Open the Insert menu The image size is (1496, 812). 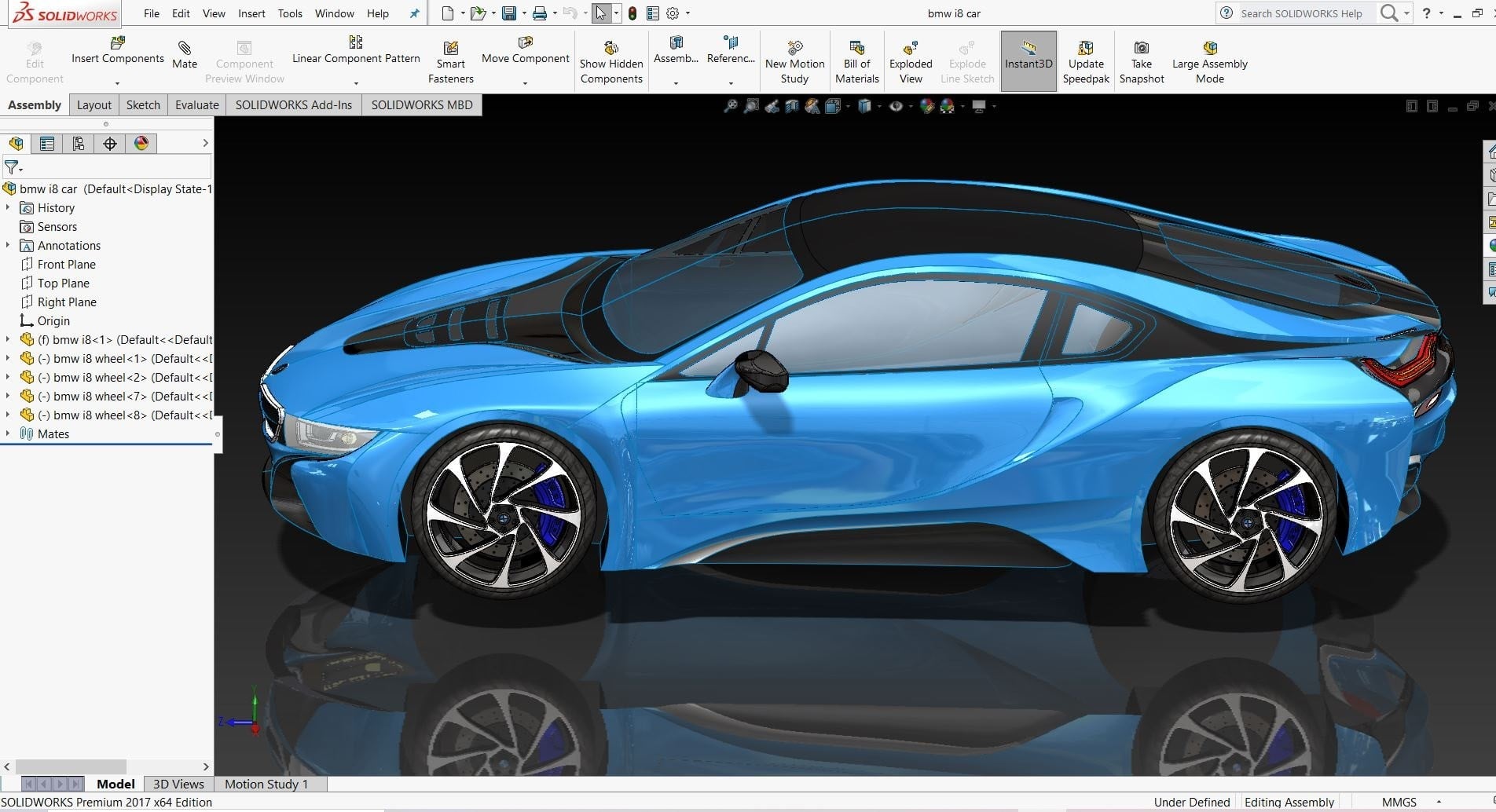pos(251,13)
